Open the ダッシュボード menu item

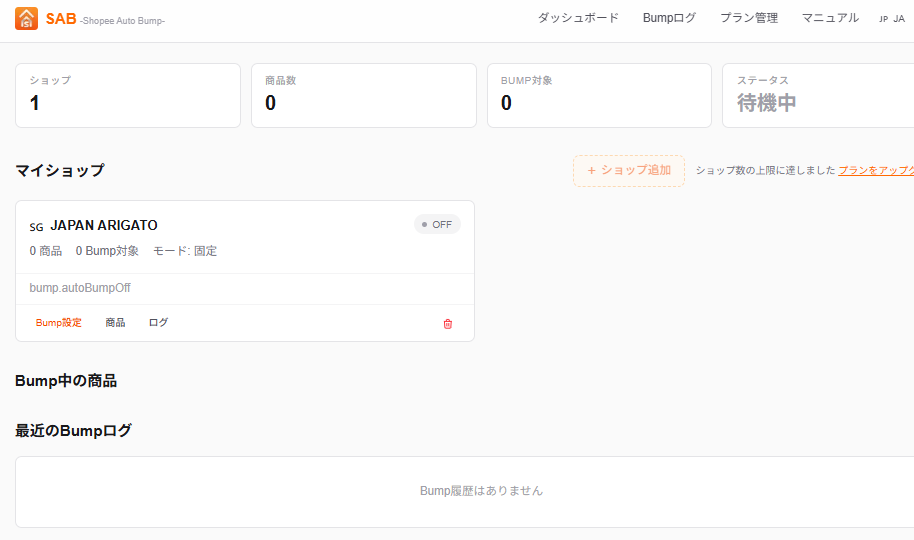coord(578,18)
